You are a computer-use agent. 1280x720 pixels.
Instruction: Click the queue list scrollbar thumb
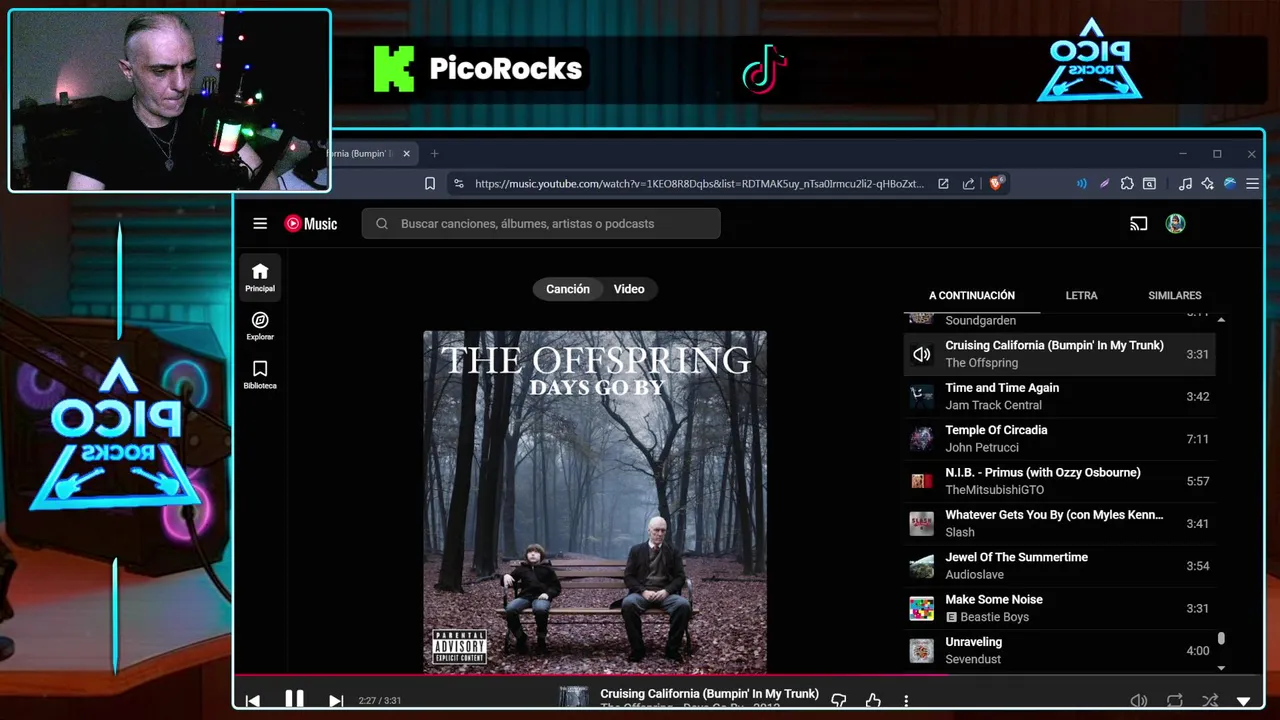(1221, 639)
